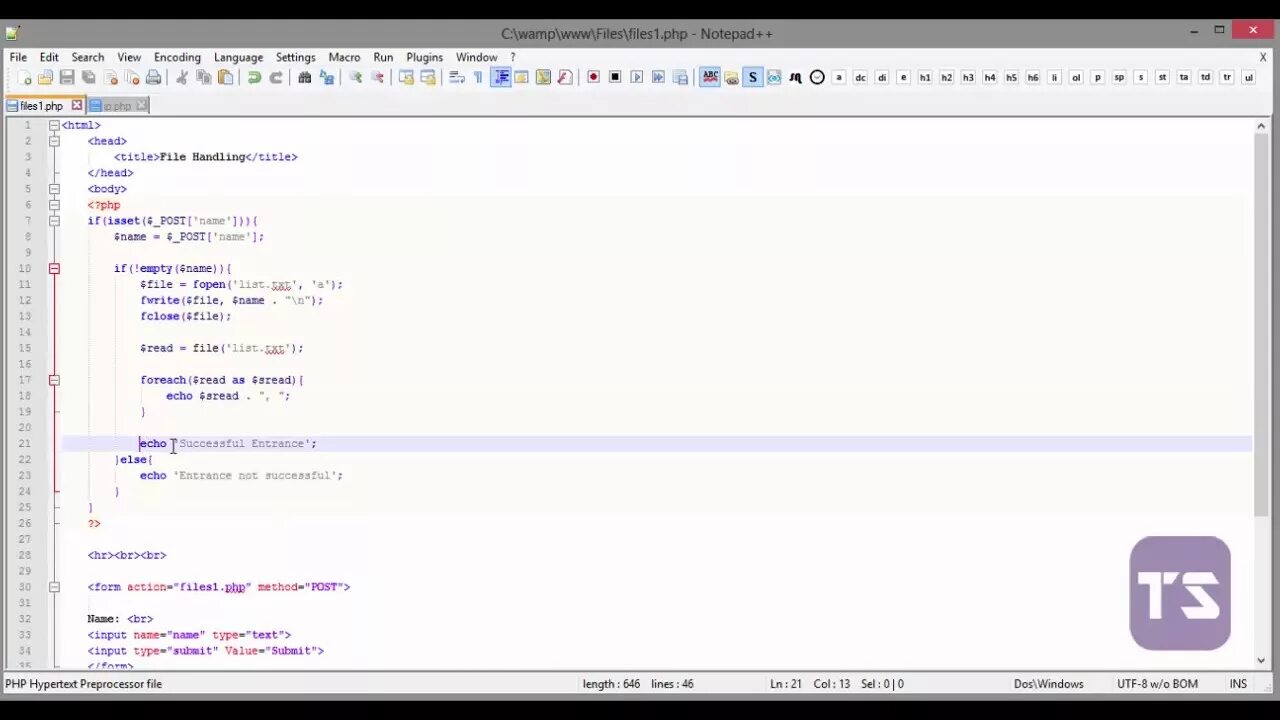Collapse the <head> fold on line 2
The height and width of the screenshot is (720, 1280).
click(x=54, y=141)
